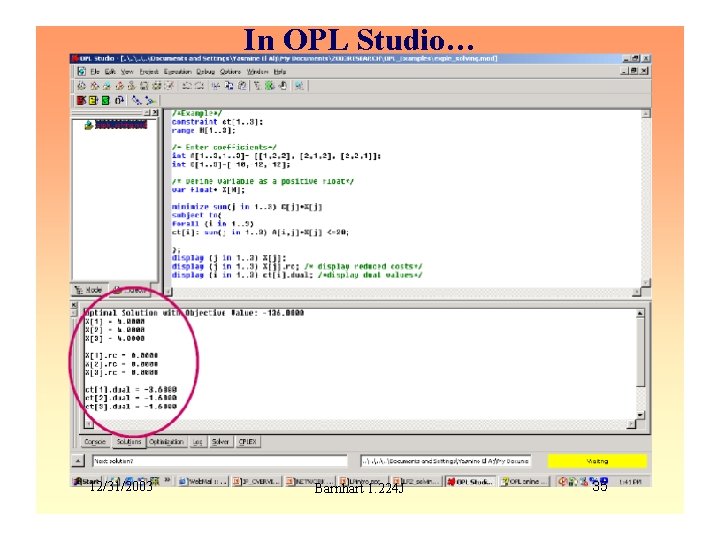Click the file path field in status bar
Screen dimensions: 720x540
(445, 461)
